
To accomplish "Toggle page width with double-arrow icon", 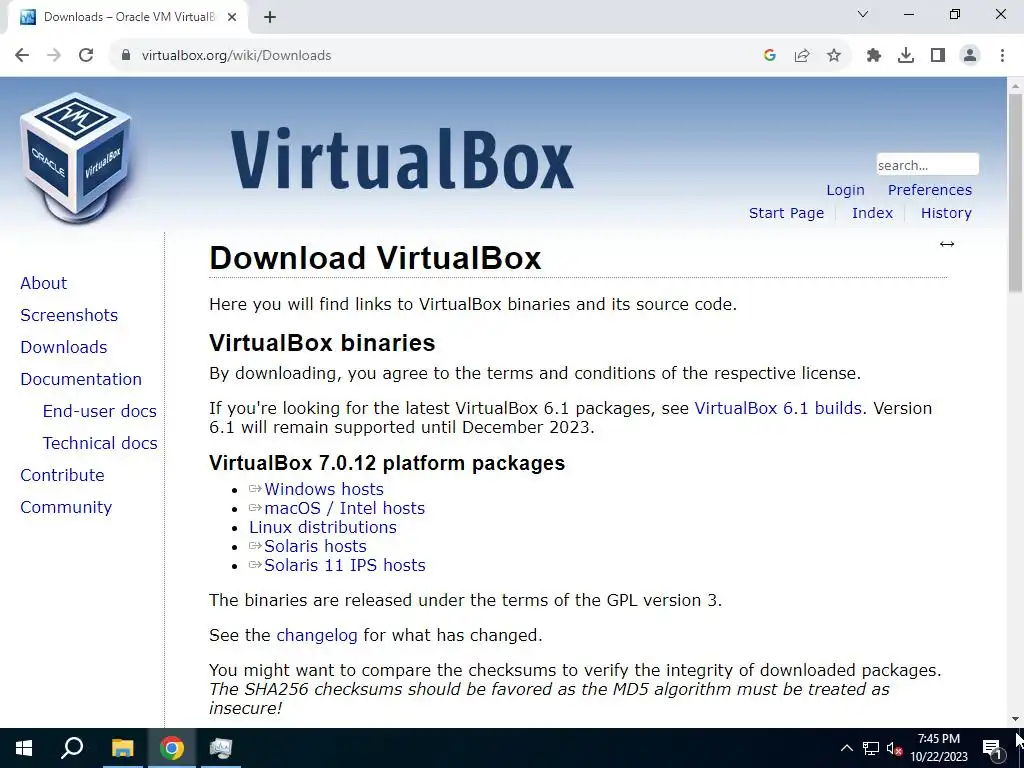I will point(947,244).
